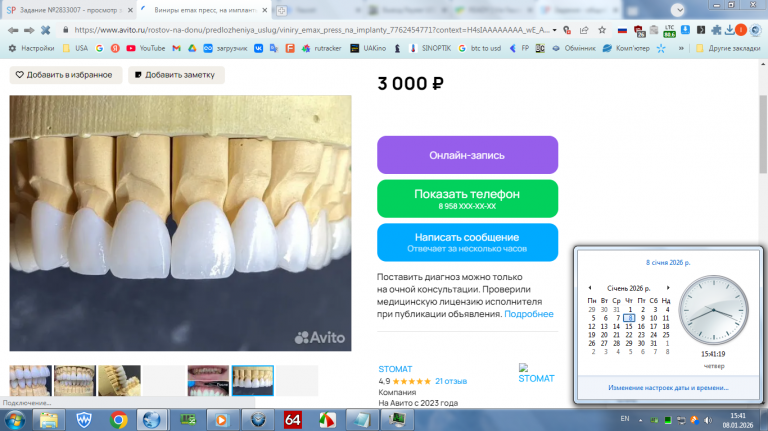768x431 pixels.
Task: Open the 'btc to usd' bookmark
Action: 480,48
